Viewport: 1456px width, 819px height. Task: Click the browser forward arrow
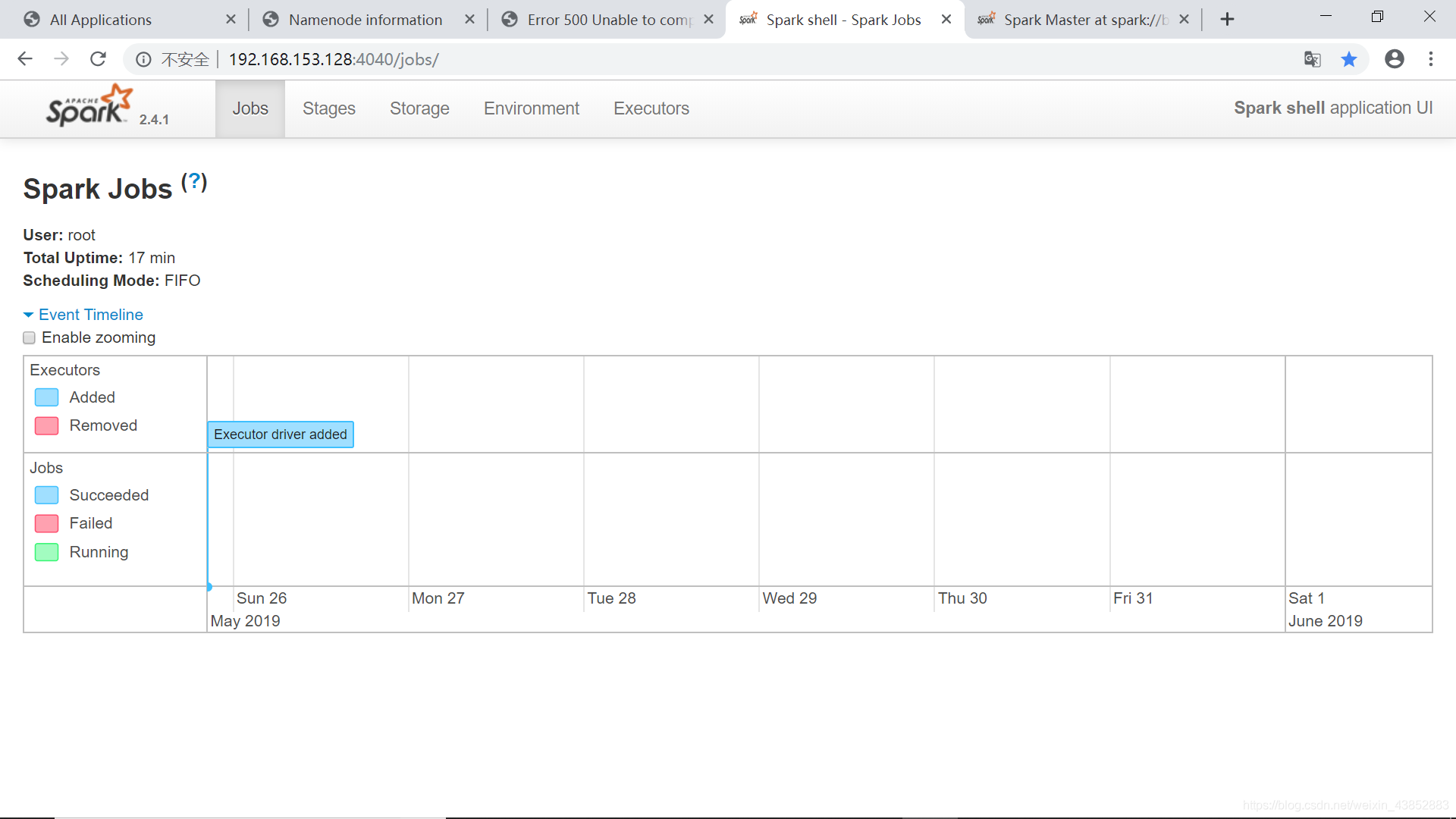(x=61, y=59)
